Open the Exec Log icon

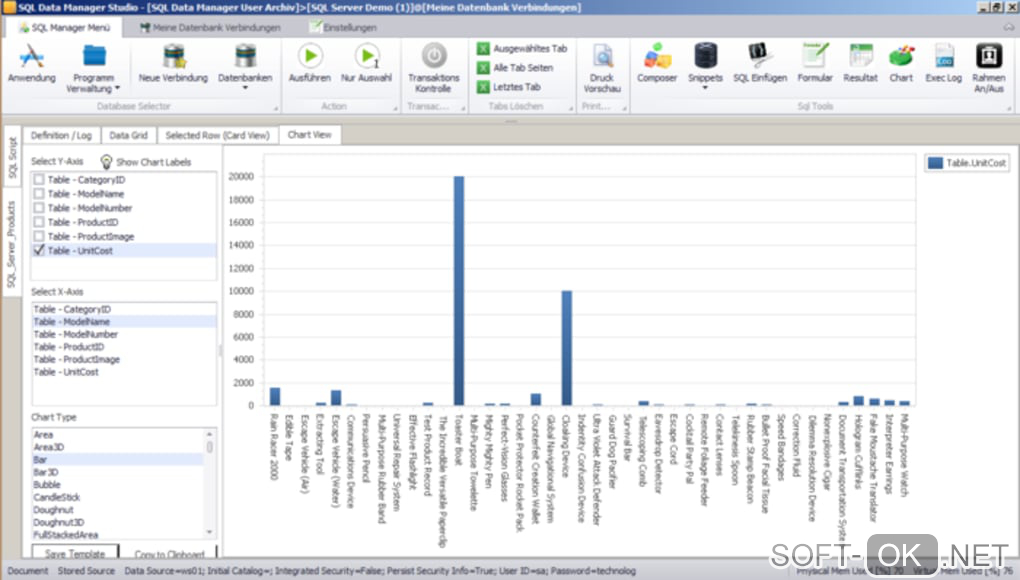tap(944, 56)
